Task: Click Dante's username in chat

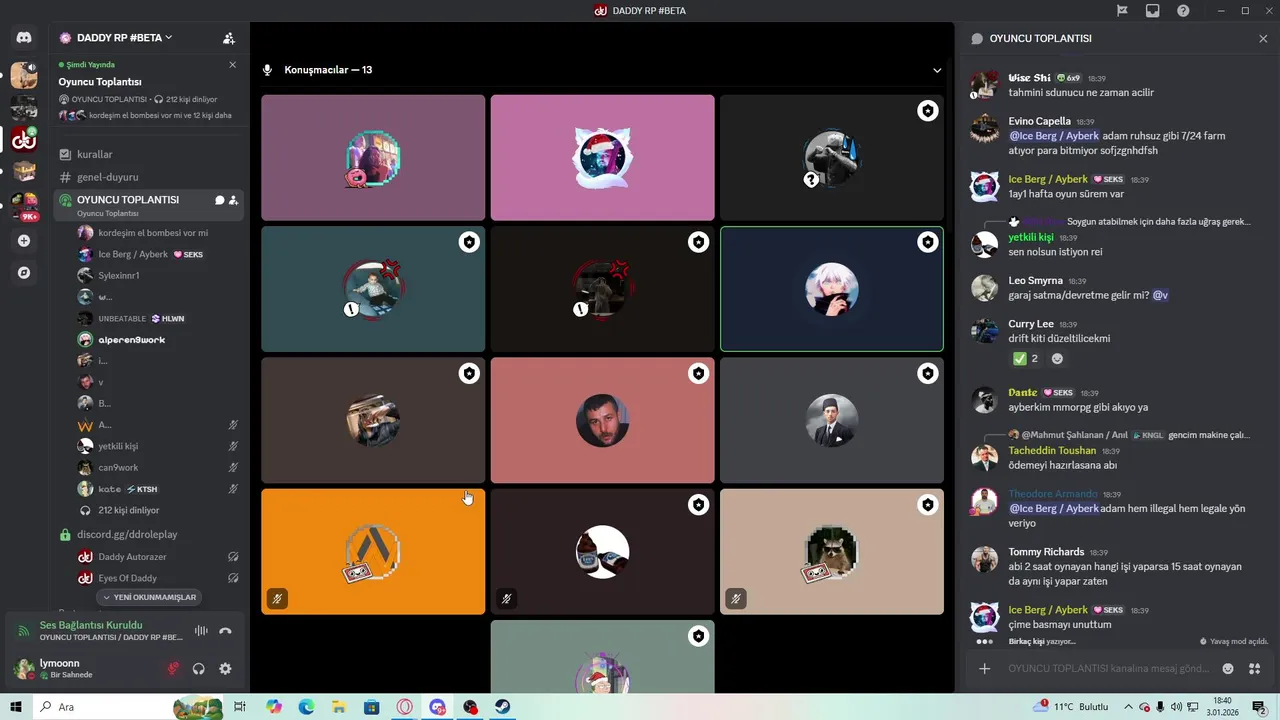Action: 1023,393
